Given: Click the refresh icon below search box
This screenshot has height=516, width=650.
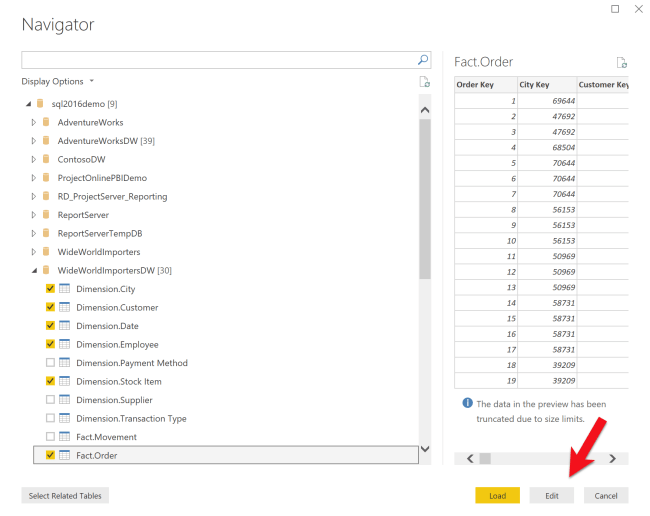Looking at the screenshot, I should click(424, 82).
